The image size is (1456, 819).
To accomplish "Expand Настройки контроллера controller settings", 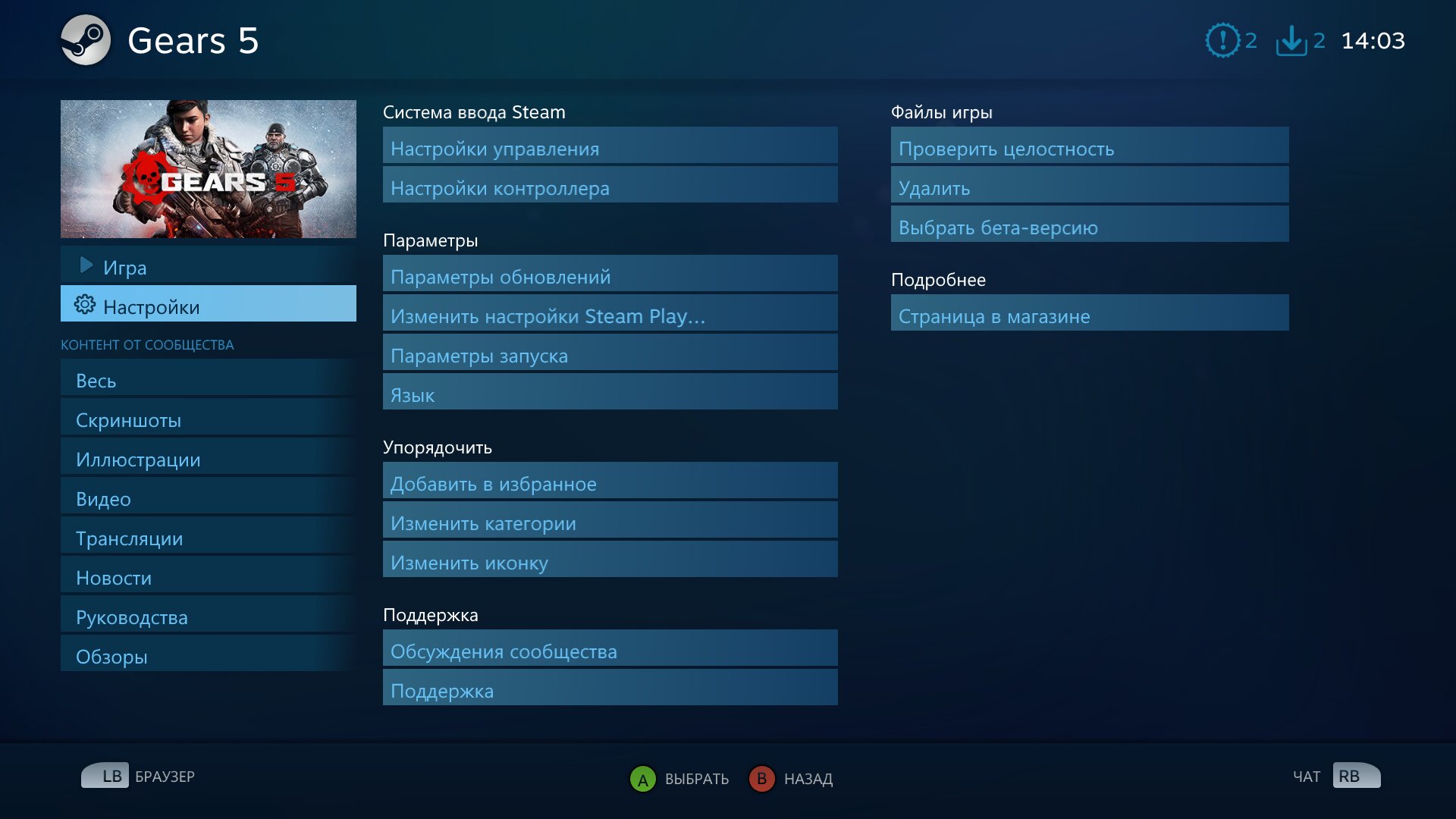I will pos(612,188).
